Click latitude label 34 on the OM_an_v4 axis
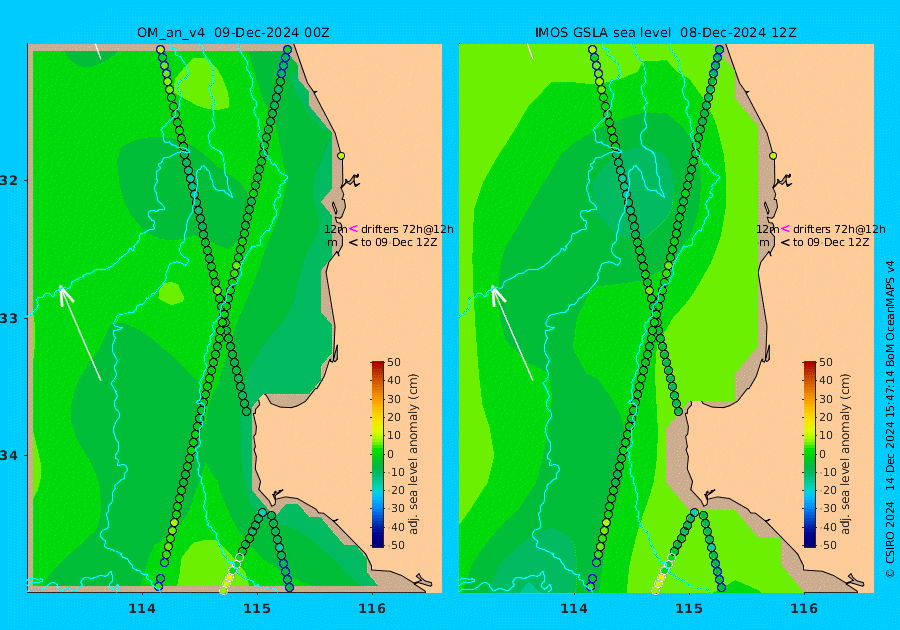 (9, 456)
